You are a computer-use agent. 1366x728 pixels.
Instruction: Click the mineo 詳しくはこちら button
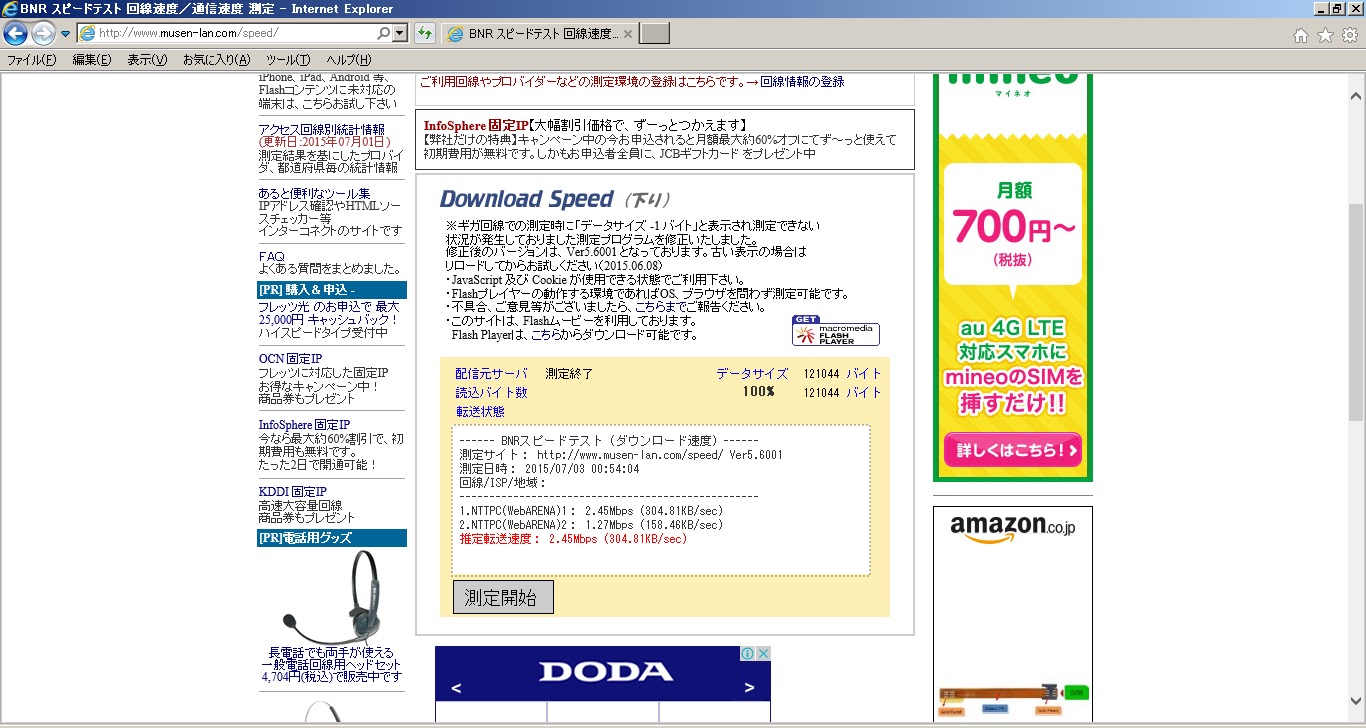pyautogui.click(x=1012, y=450)
